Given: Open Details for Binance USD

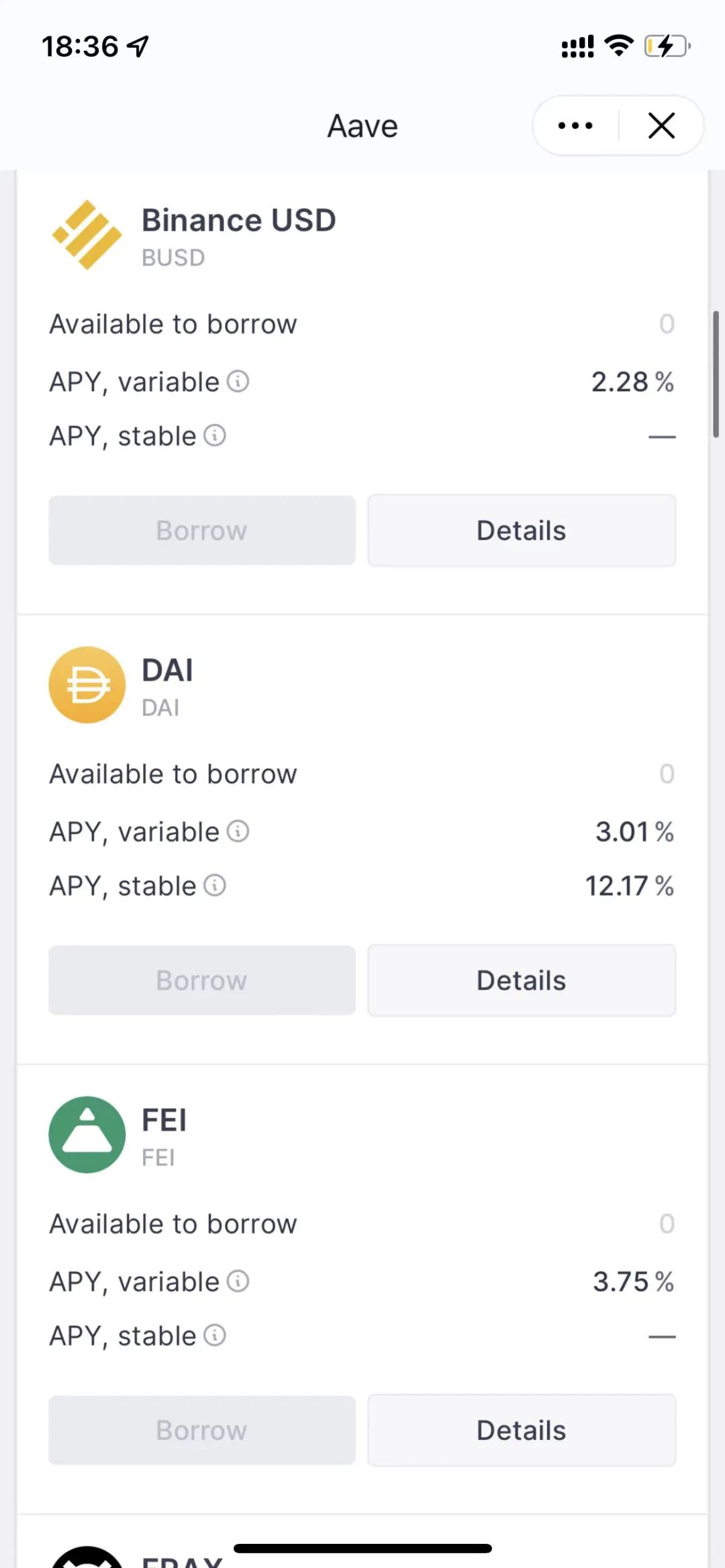Looking at the screenshot, I should 522,531.
